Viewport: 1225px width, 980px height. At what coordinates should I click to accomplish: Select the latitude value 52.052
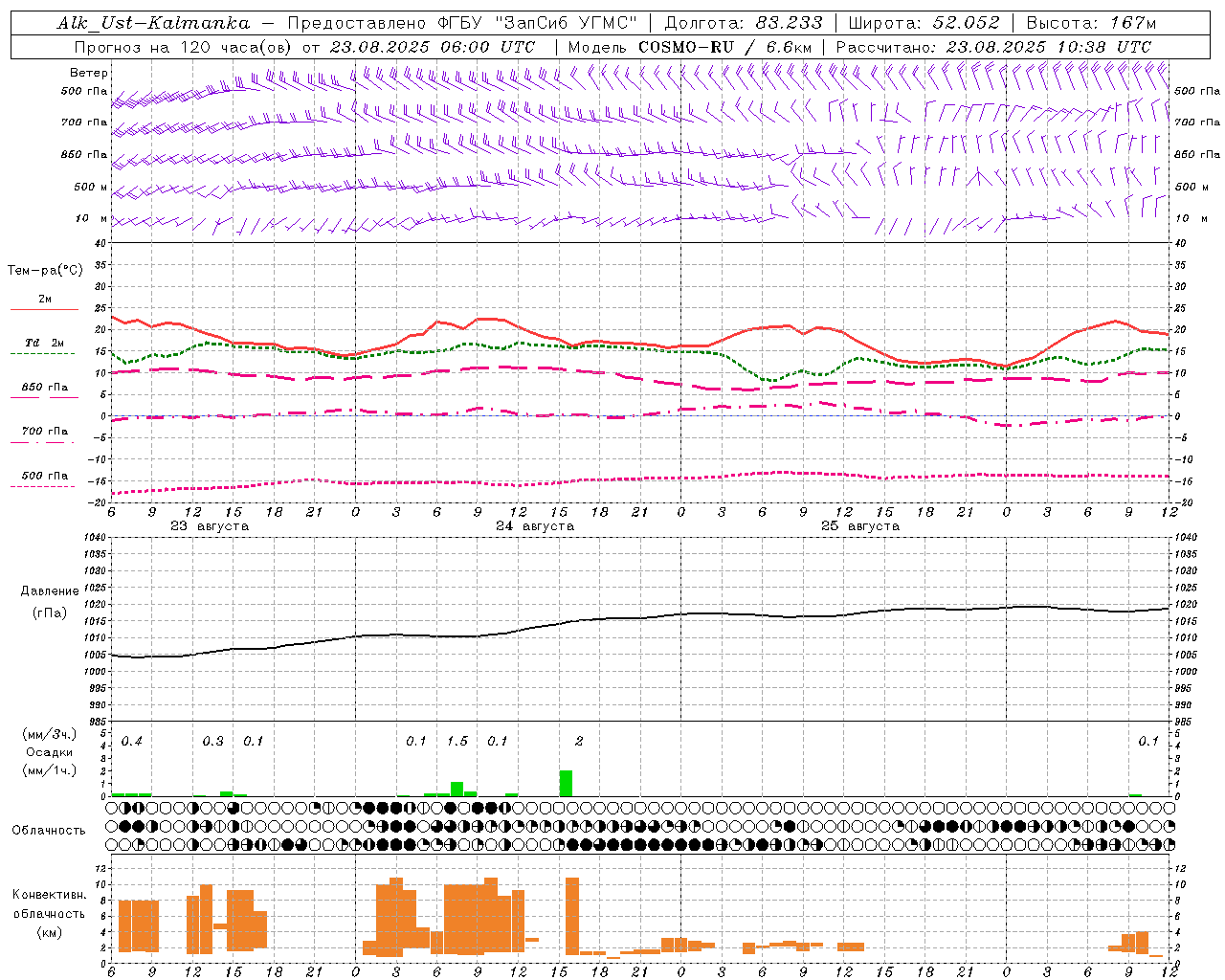point(966,23)
